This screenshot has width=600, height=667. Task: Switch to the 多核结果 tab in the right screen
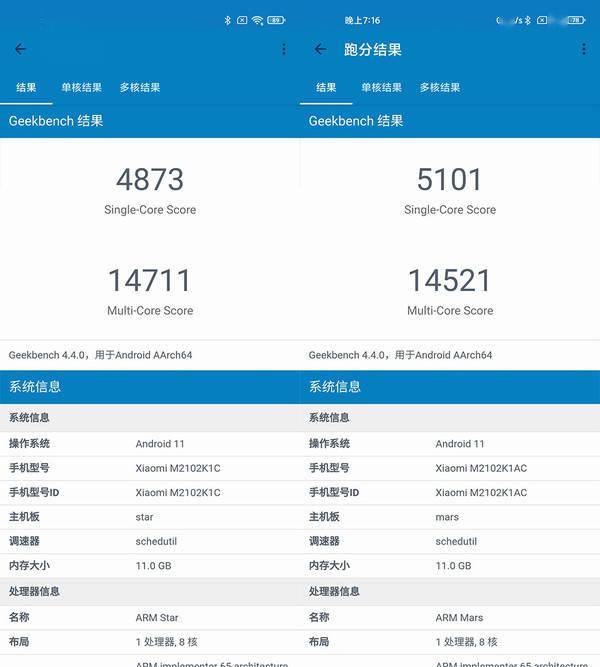[440, 88]
